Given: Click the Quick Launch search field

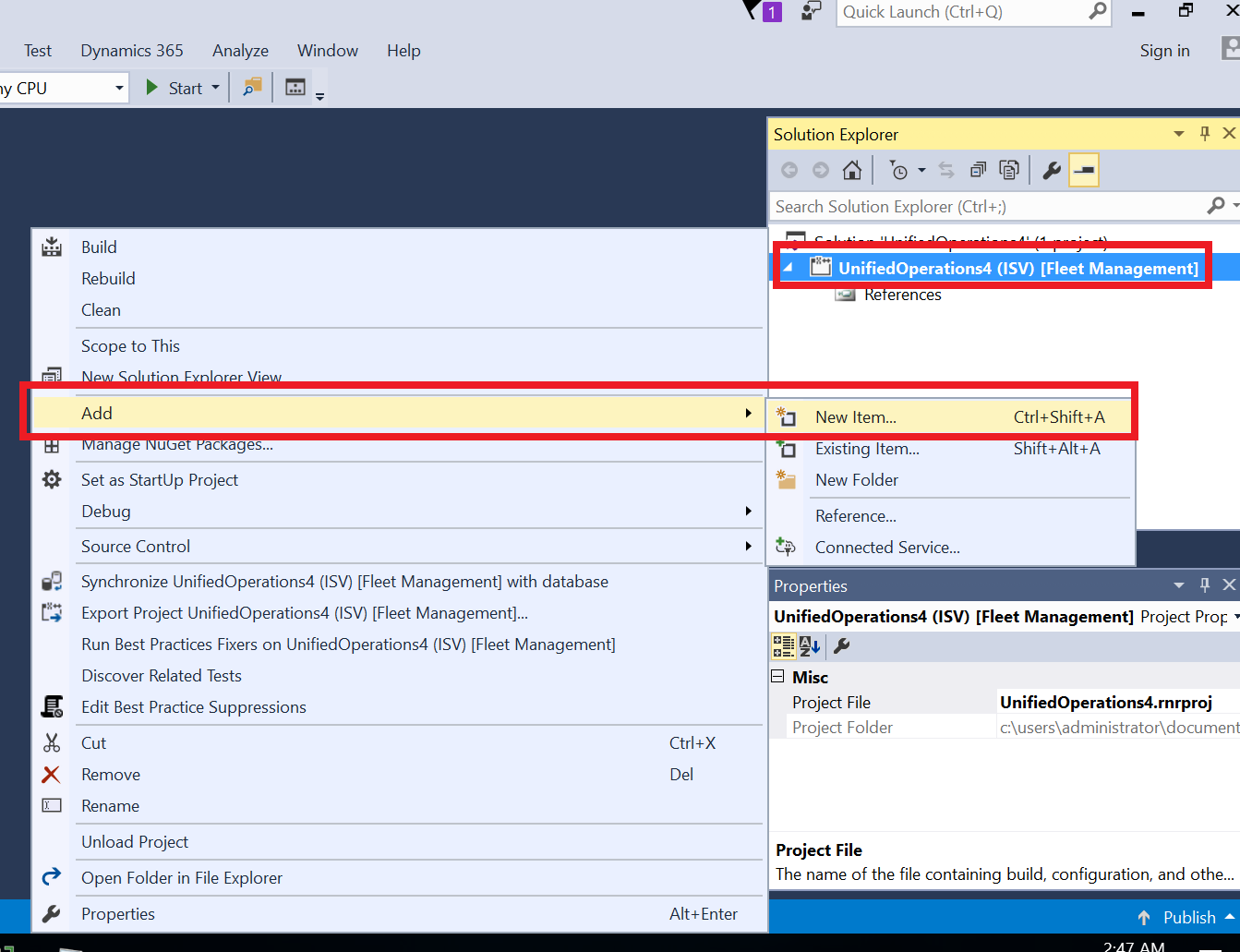Looking at the screenshot, I should click(960, 12).
